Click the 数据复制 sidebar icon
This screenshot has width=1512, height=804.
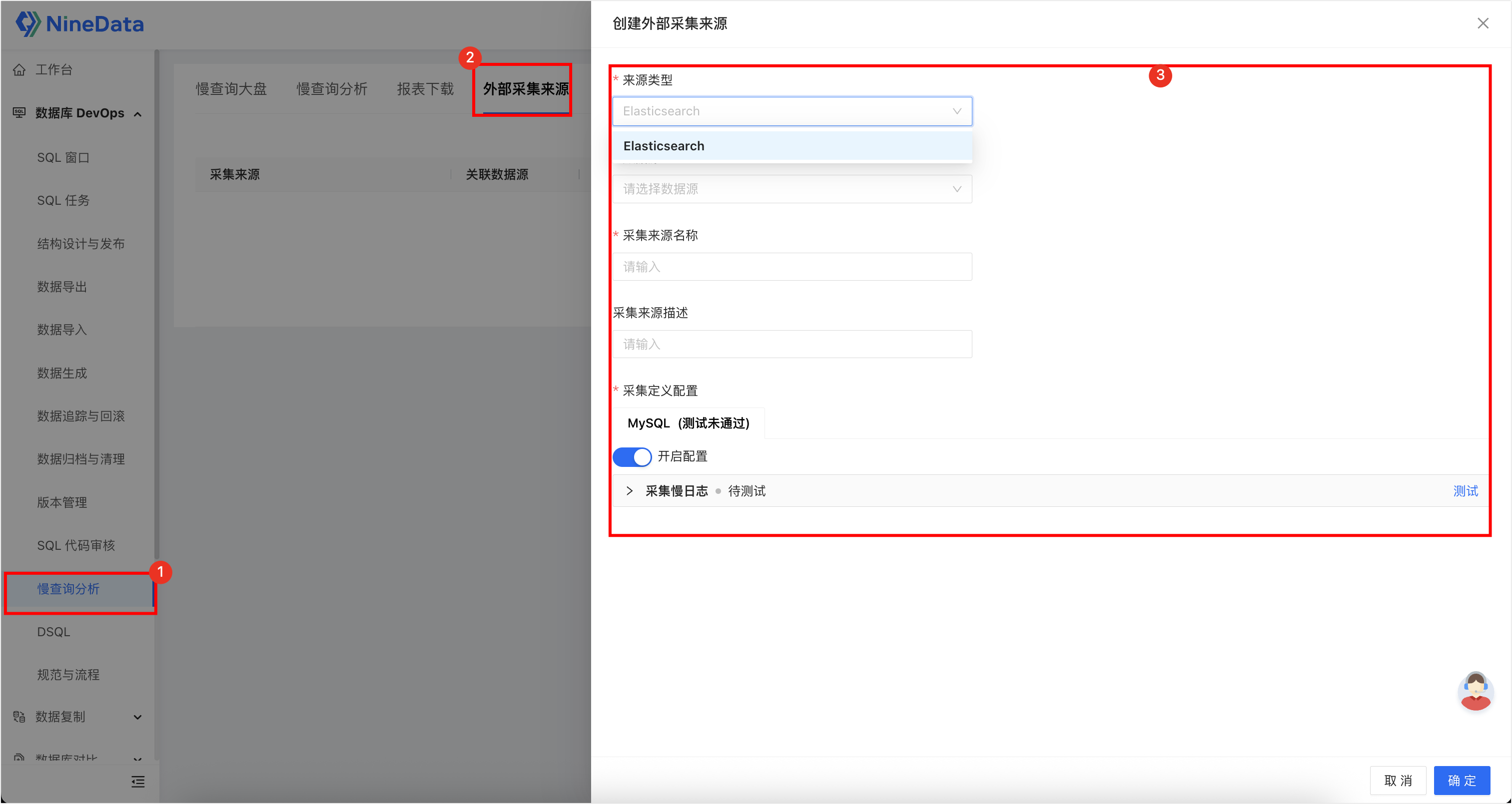(x=19, y=717)
